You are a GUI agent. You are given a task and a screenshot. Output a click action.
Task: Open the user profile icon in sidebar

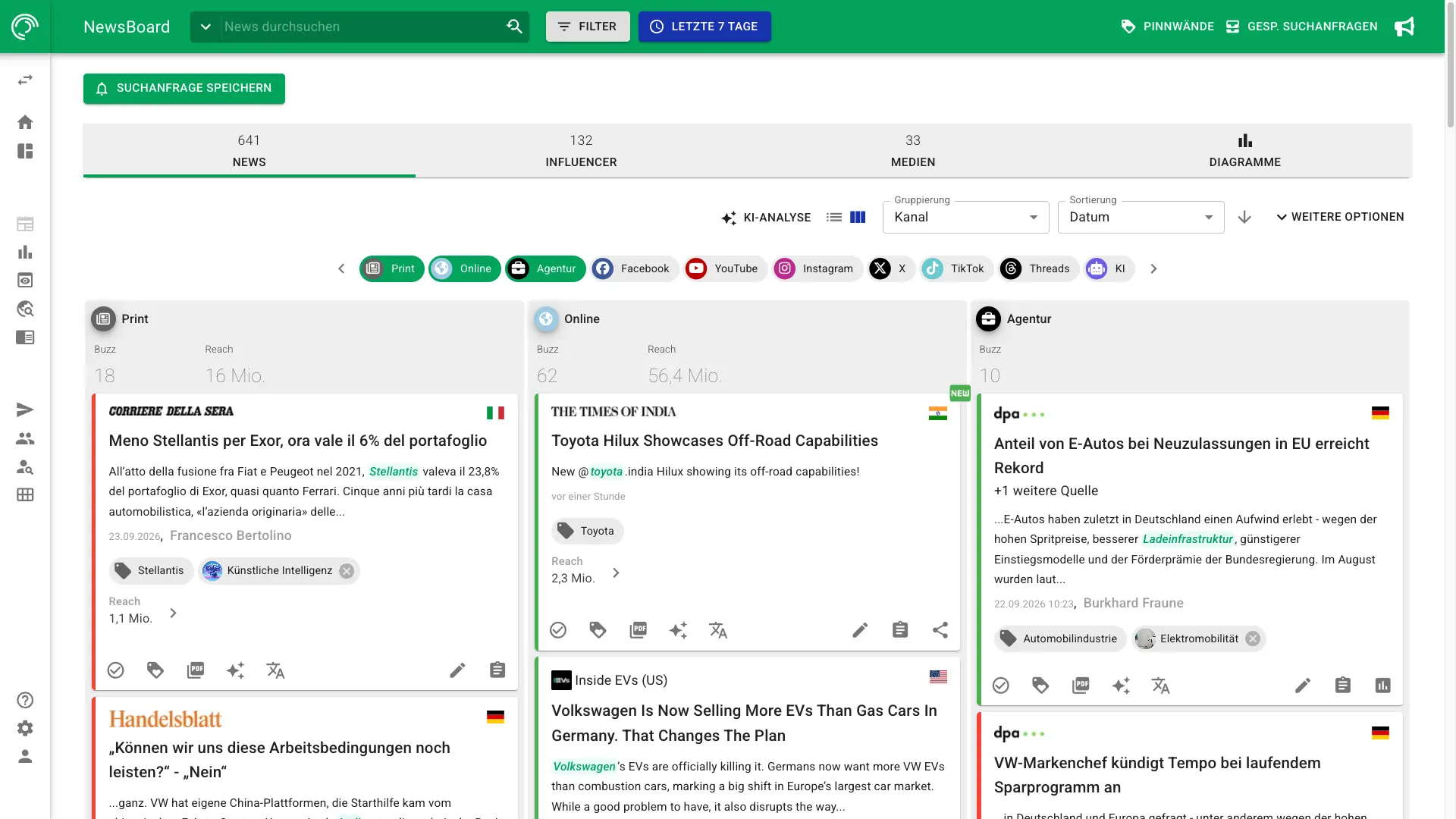point(25,757)
